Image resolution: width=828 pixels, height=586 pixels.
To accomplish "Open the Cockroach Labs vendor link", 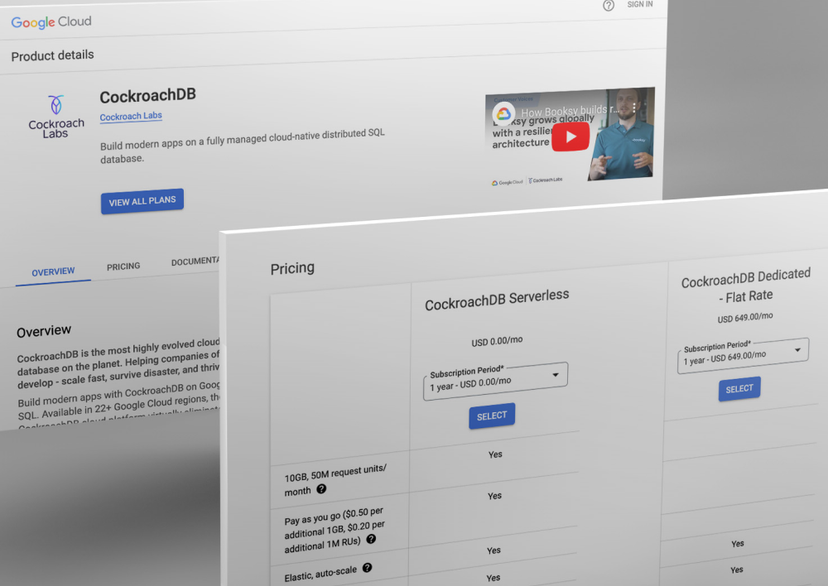I will pos(131,116).
